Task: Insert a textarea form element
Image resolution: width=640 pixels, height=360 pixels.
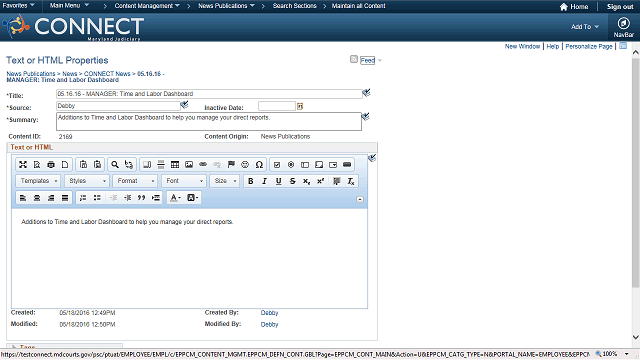Action: (319, 164)
